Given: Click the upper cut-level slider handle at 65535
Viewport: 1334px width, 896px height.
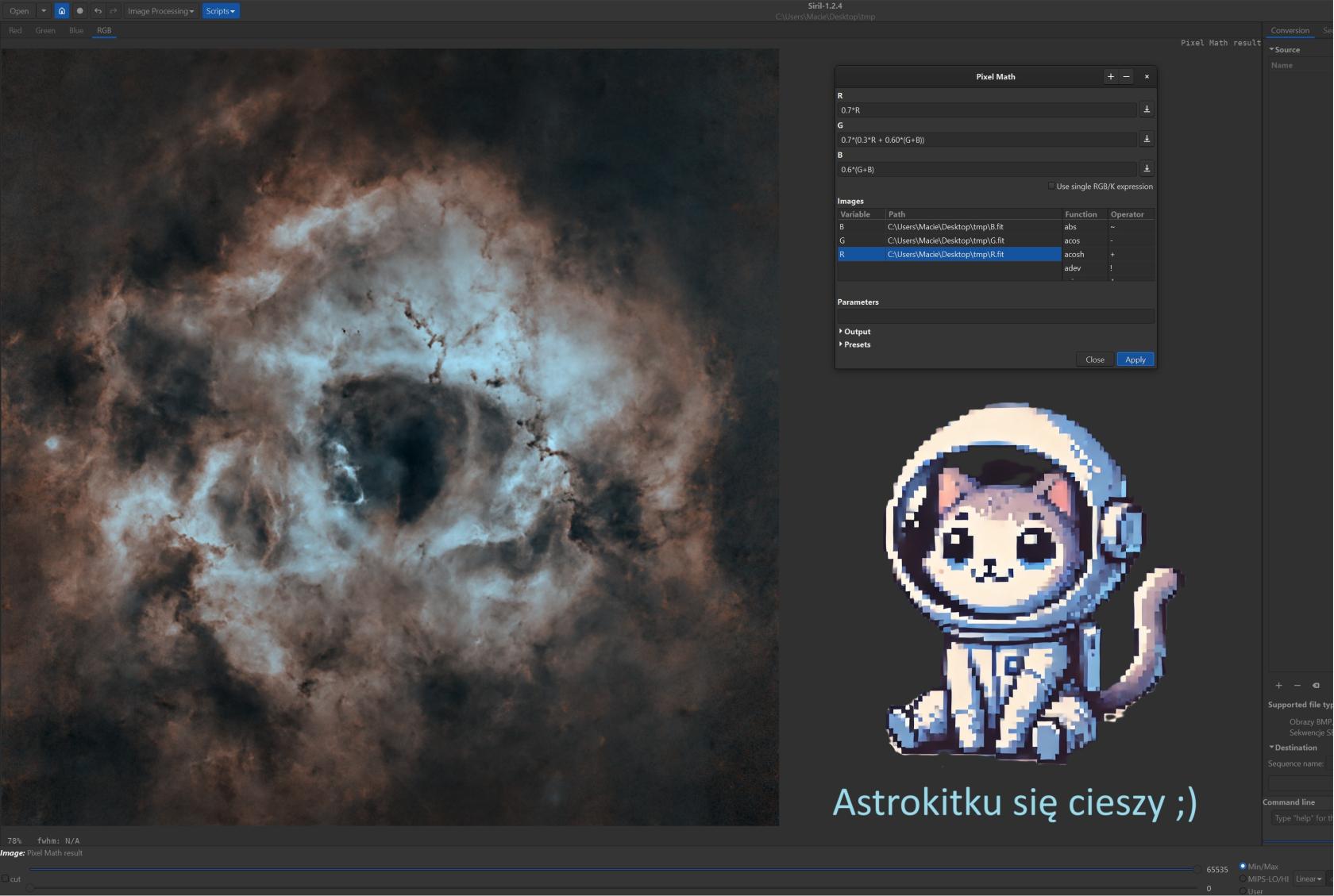Looking at the screenshot, I should tap(1197, 870).
